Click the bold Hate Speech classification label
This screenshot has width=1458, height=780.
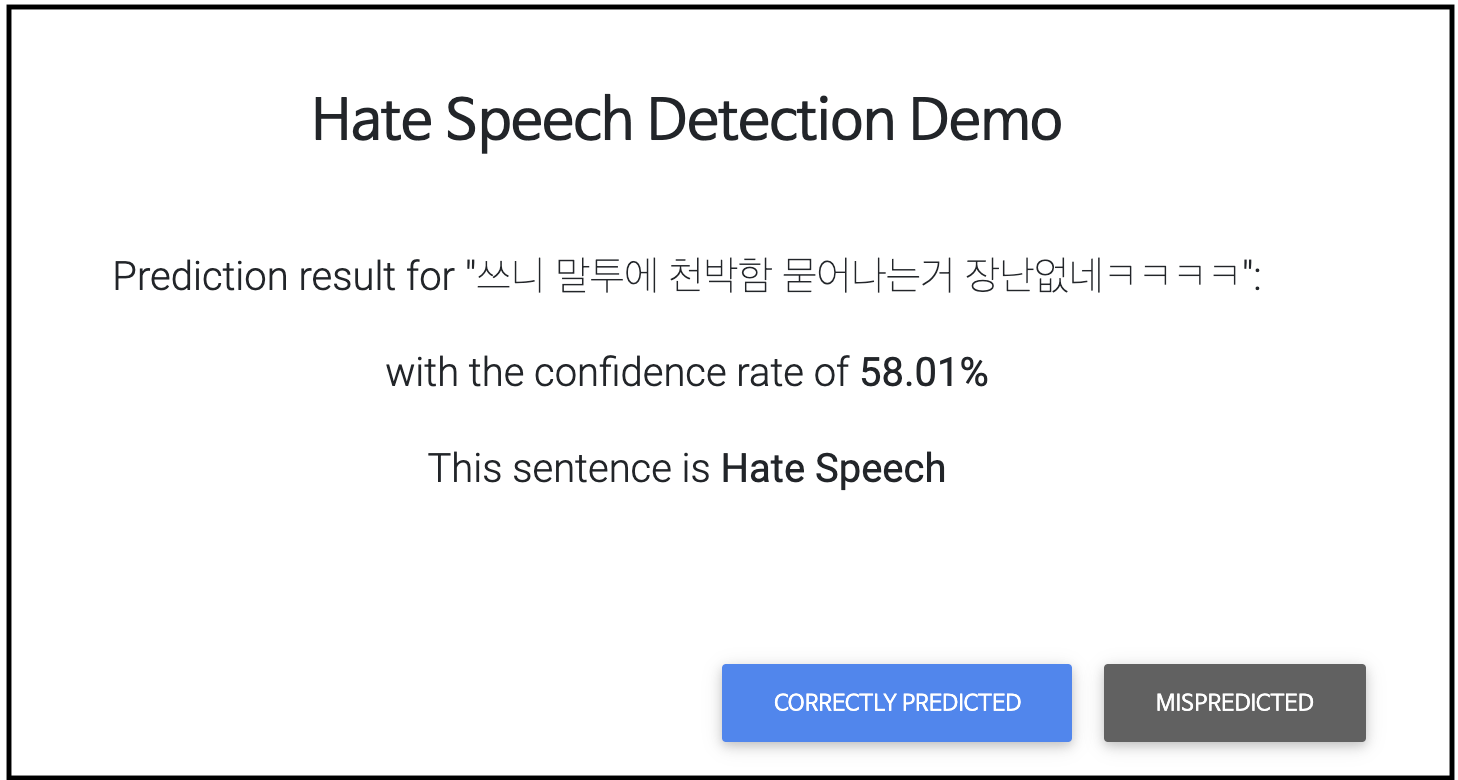833,469
